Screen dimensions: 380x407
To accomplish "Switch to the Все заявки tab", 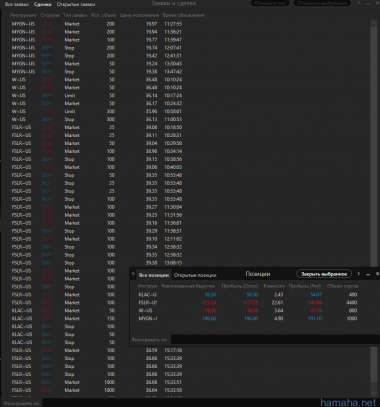I will point(17,4).
